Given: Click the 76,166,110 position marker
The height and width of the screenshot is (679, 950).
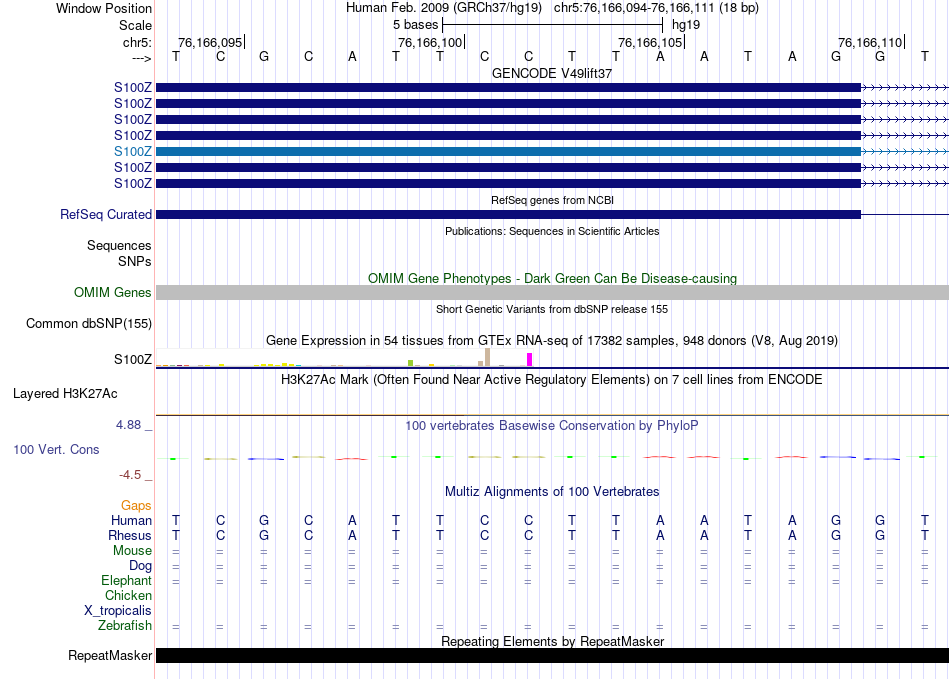Looking at the screenshot, I should (x=870, y=42).
